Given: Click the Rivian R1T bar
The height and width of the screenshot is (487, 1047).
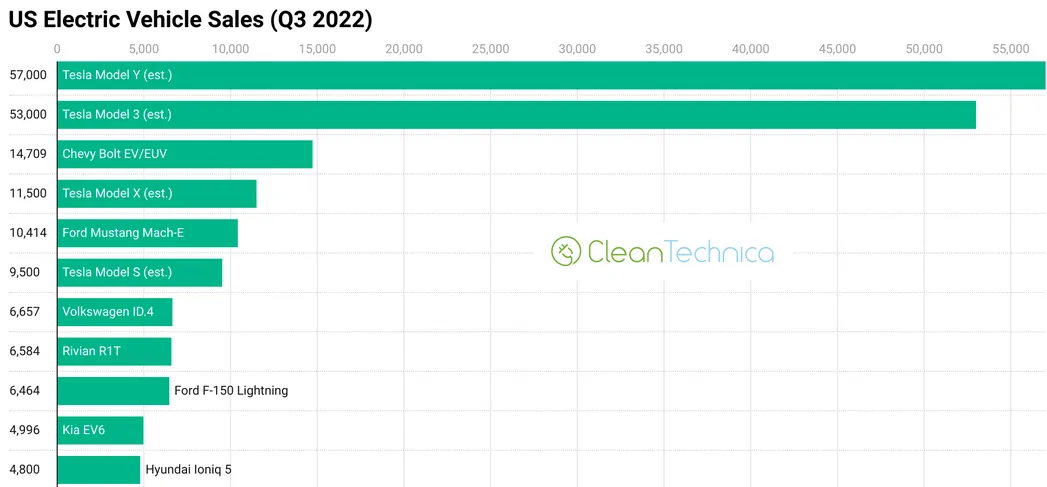Looking at the screenshot, I should pos(114,351).
